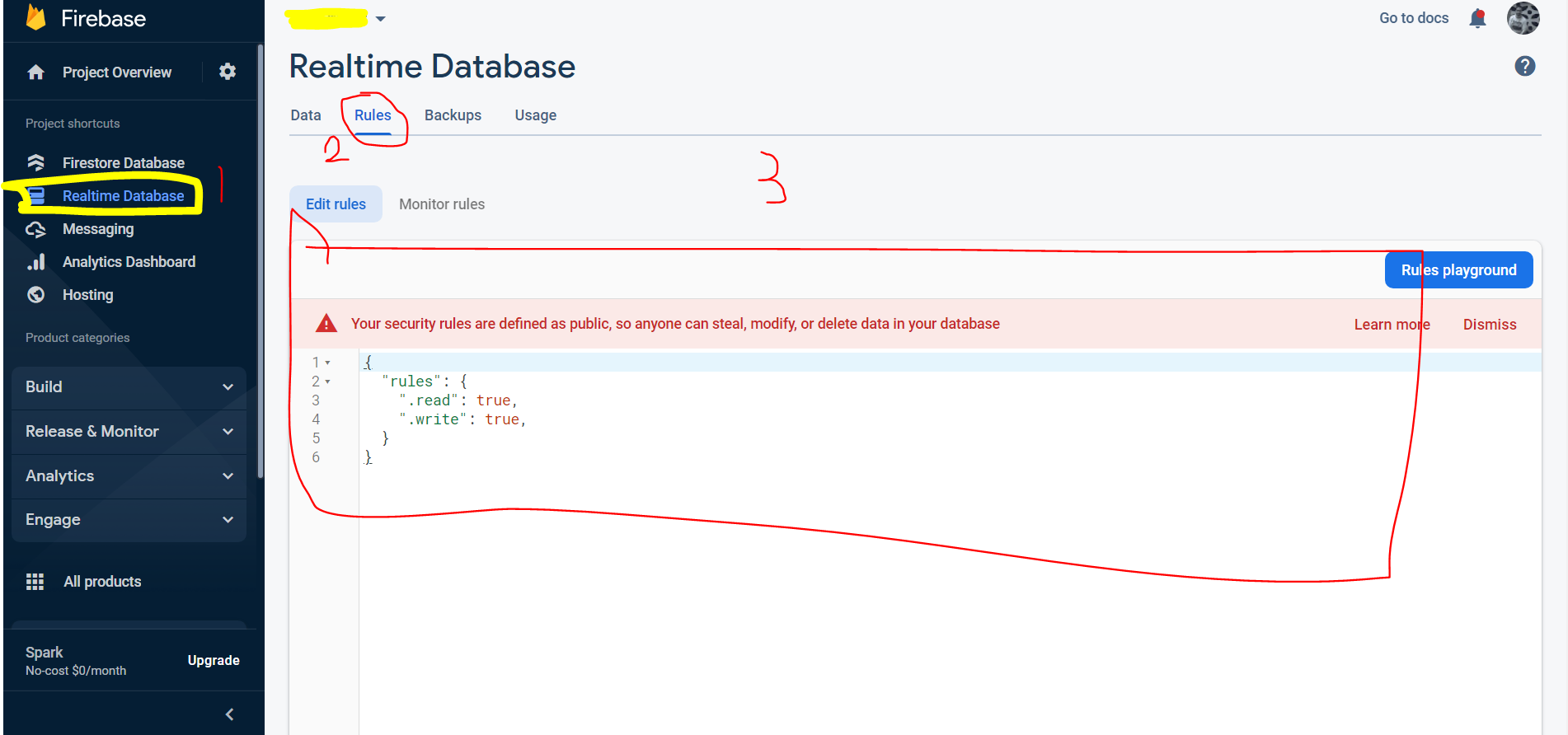Click the Go to docs link
The height and width of the screenshot is (735, 1568).
[x=1414, y=18]
